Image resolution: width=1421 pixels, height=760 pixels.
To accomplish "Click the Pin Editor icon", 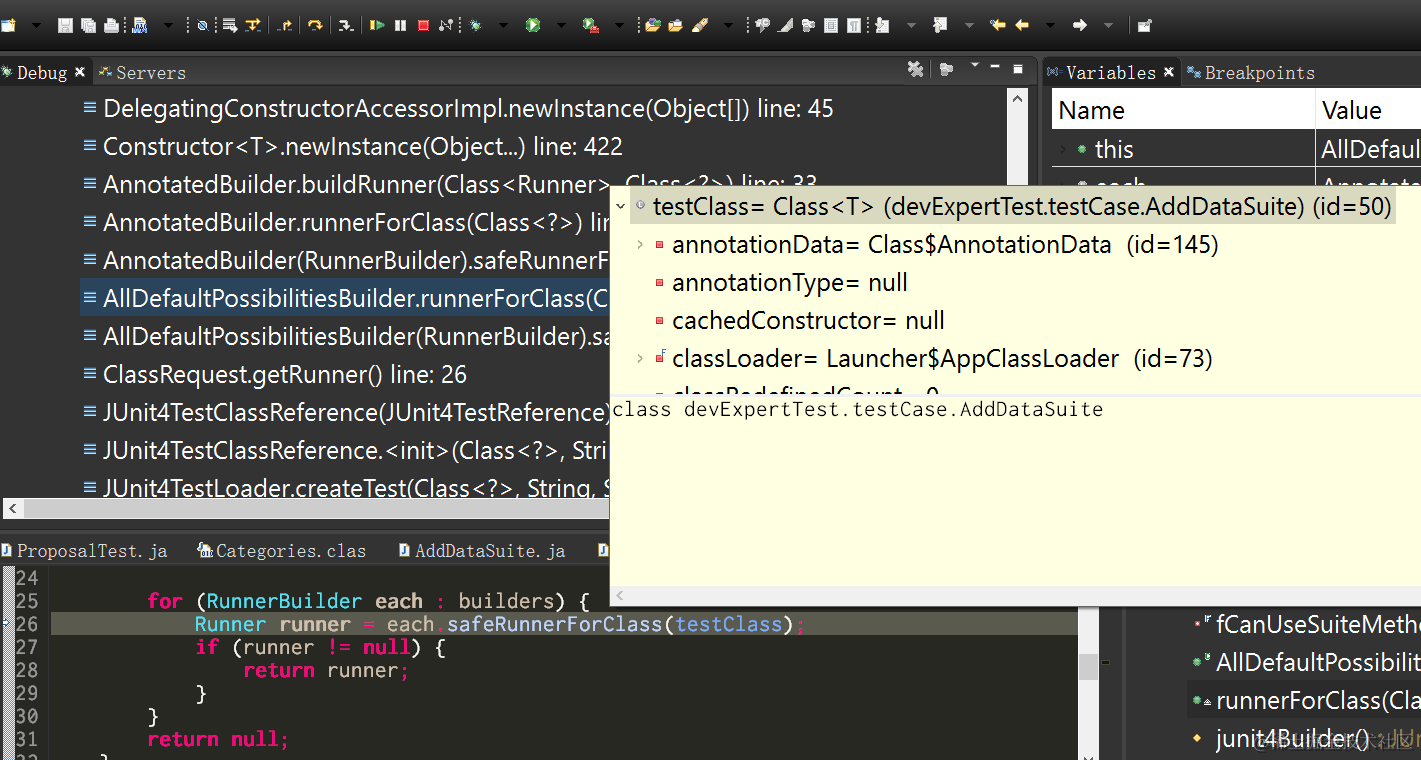I will pyautogui.click(x=1144, y=25).
